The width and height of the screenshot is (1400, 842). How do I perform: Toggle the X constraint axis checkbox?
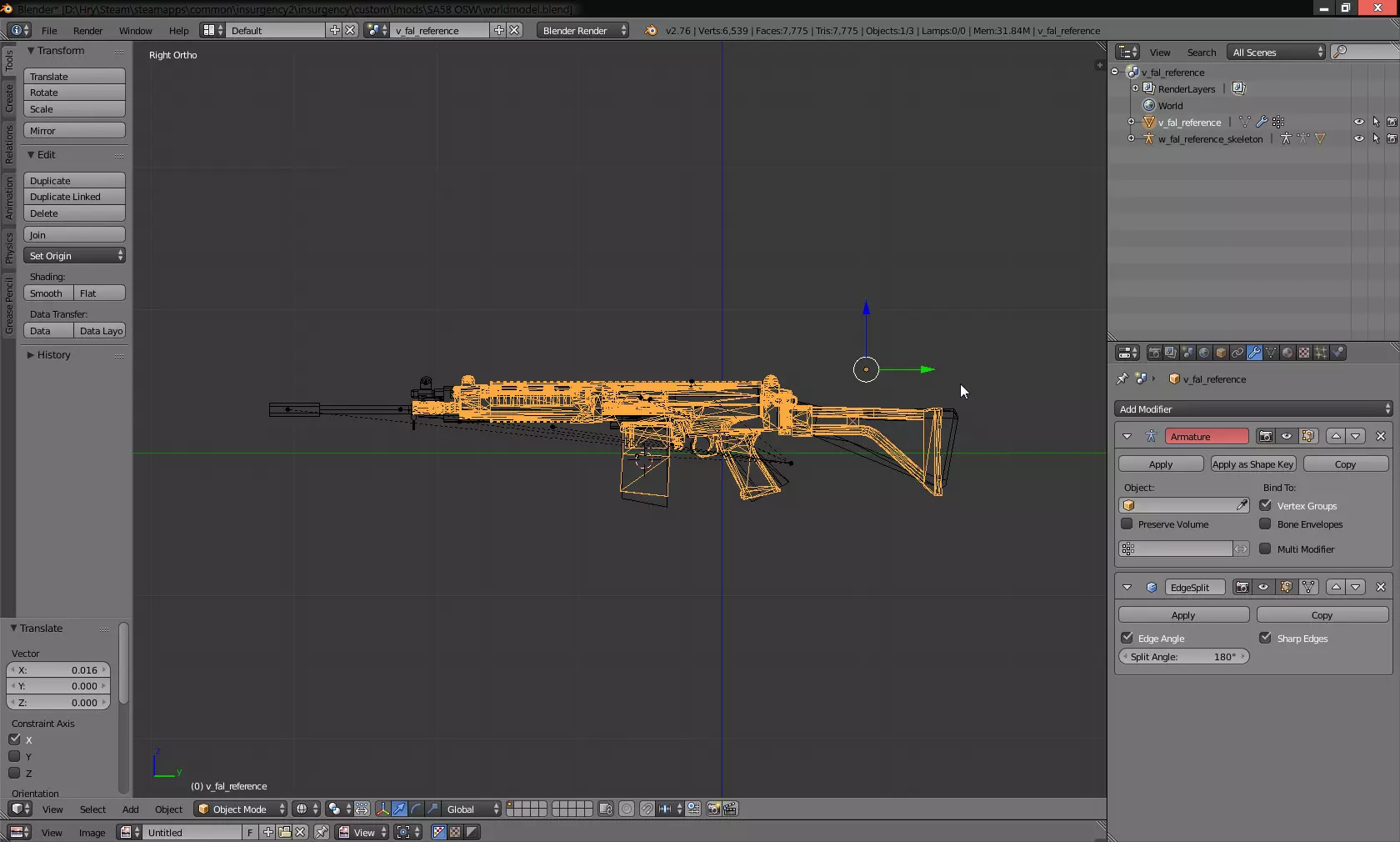[x=14, y=739]
